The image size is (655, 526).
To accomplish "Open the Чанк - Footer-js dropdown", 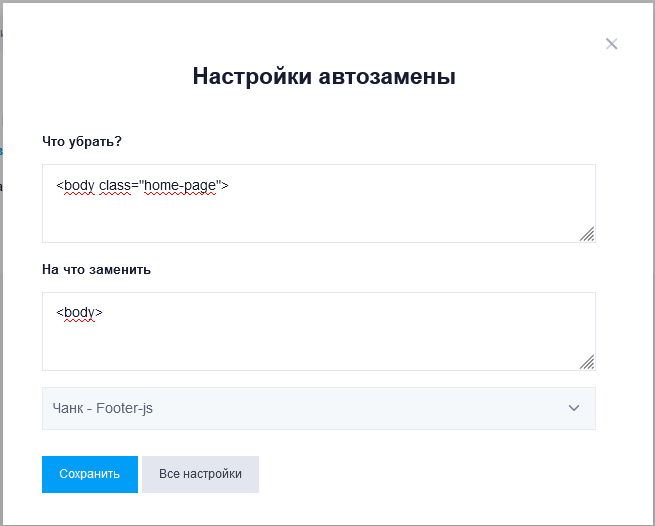I will coord(319,408).
